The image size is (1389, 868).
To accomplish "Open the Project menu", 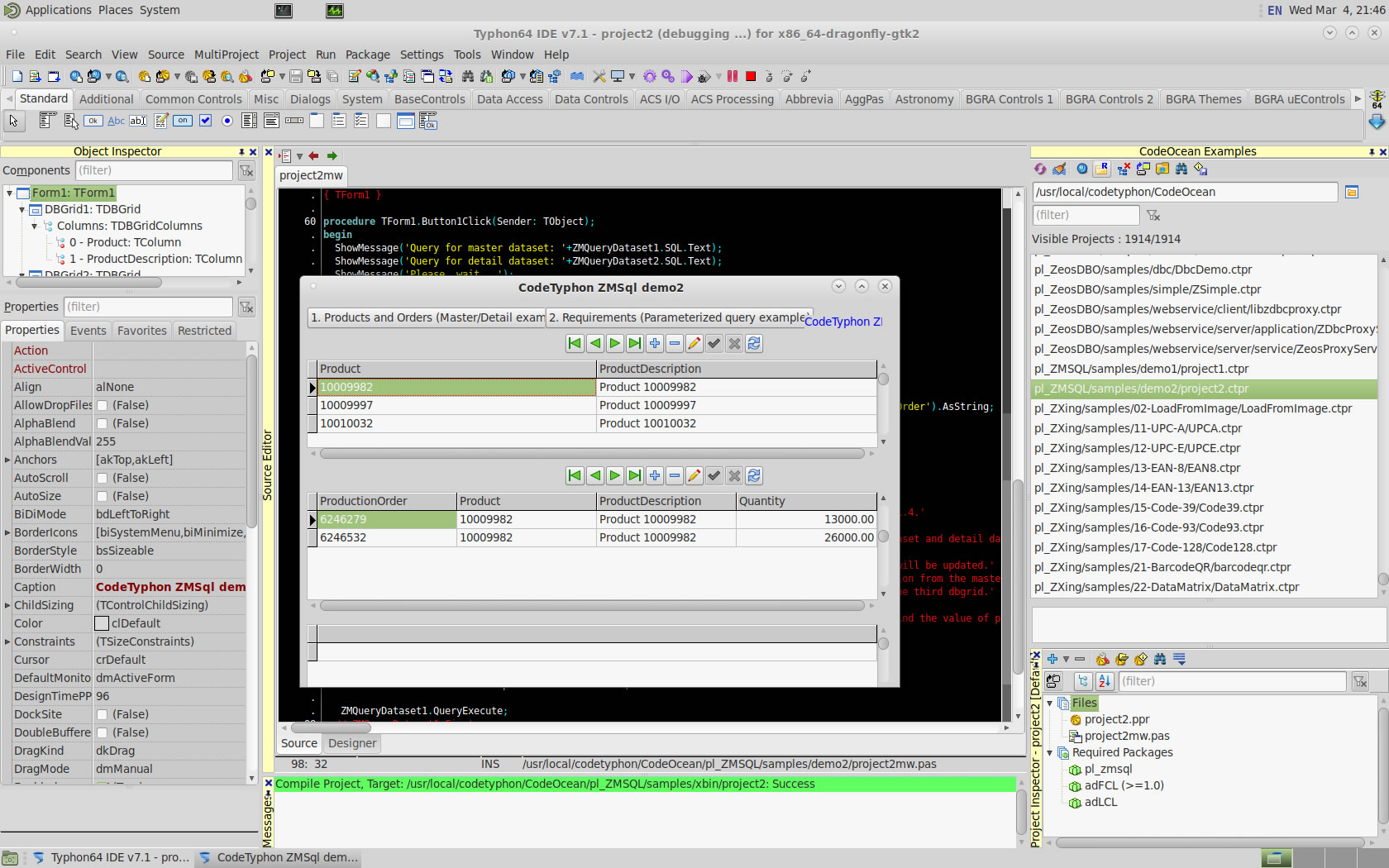I will 287,55.
